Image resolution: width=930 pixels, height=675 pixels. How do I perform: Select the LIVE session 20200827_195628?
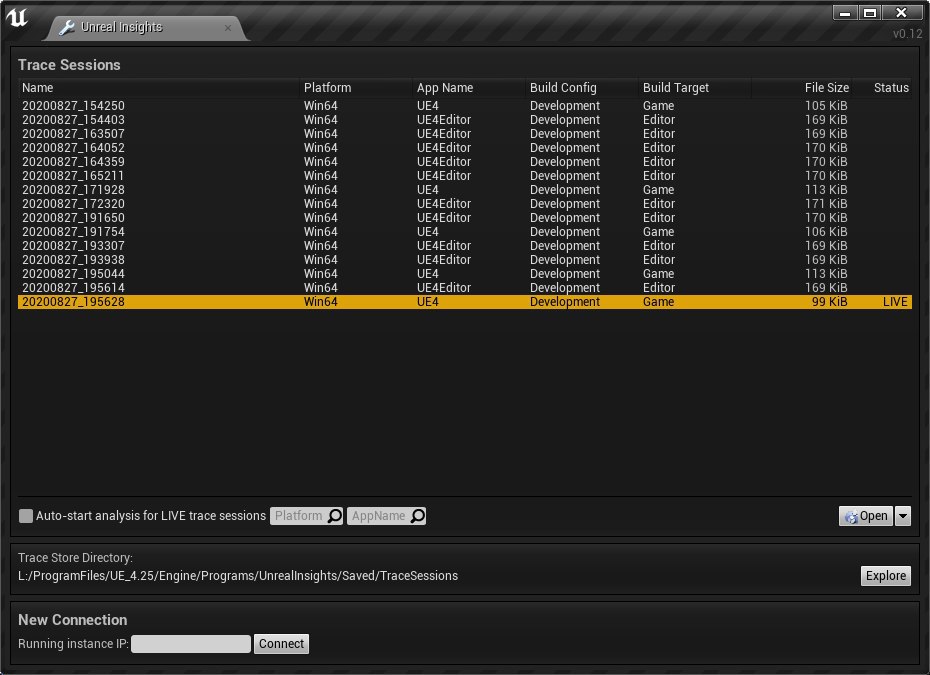point(465,302)
